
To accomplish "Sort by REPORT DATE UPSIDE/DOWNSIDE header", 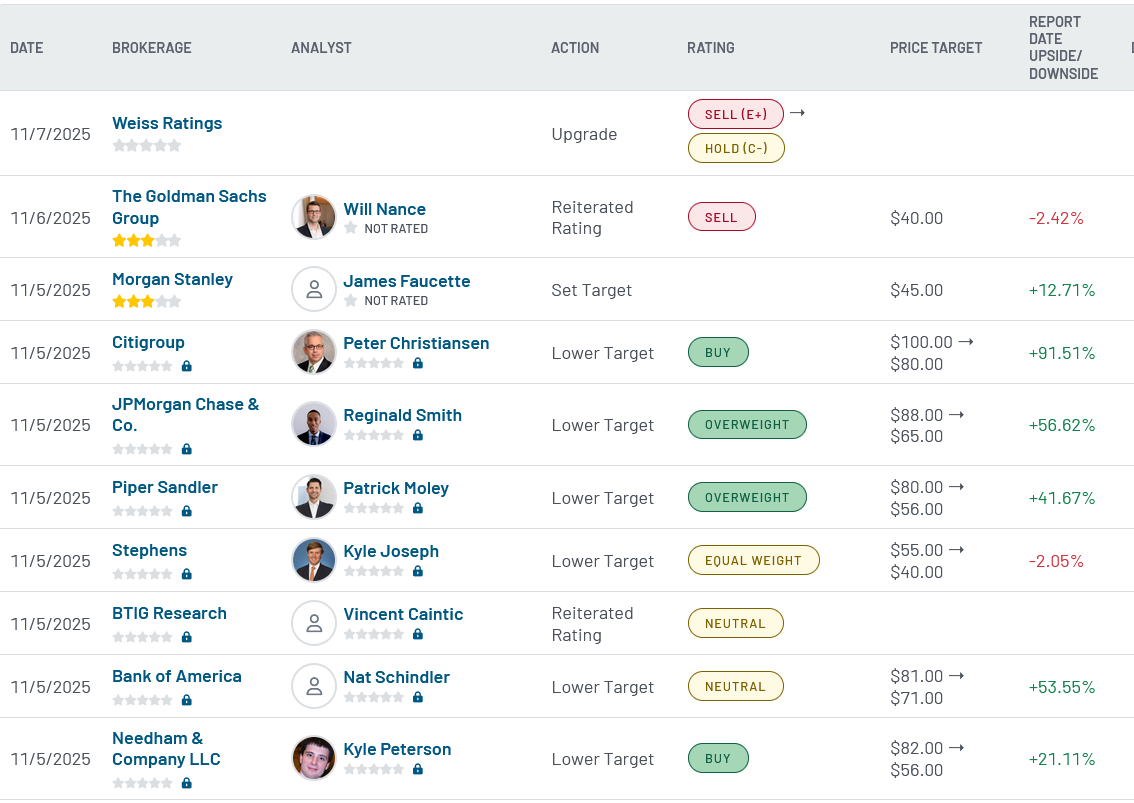I will pos(1063,48).
